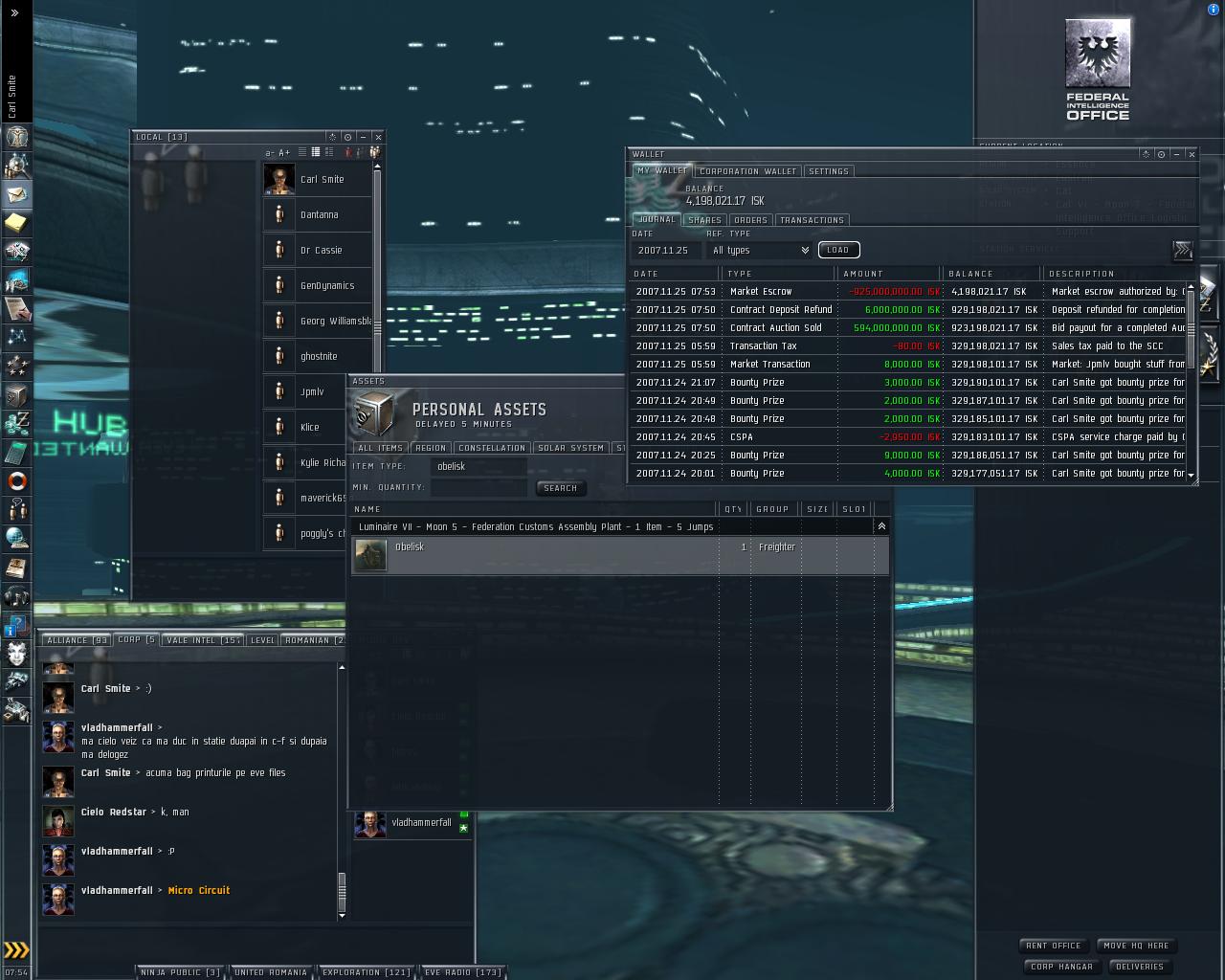This screenshot has width=1225, height=980.
Task: Open the in-game Browser globe icon
Action: [16, 538]
